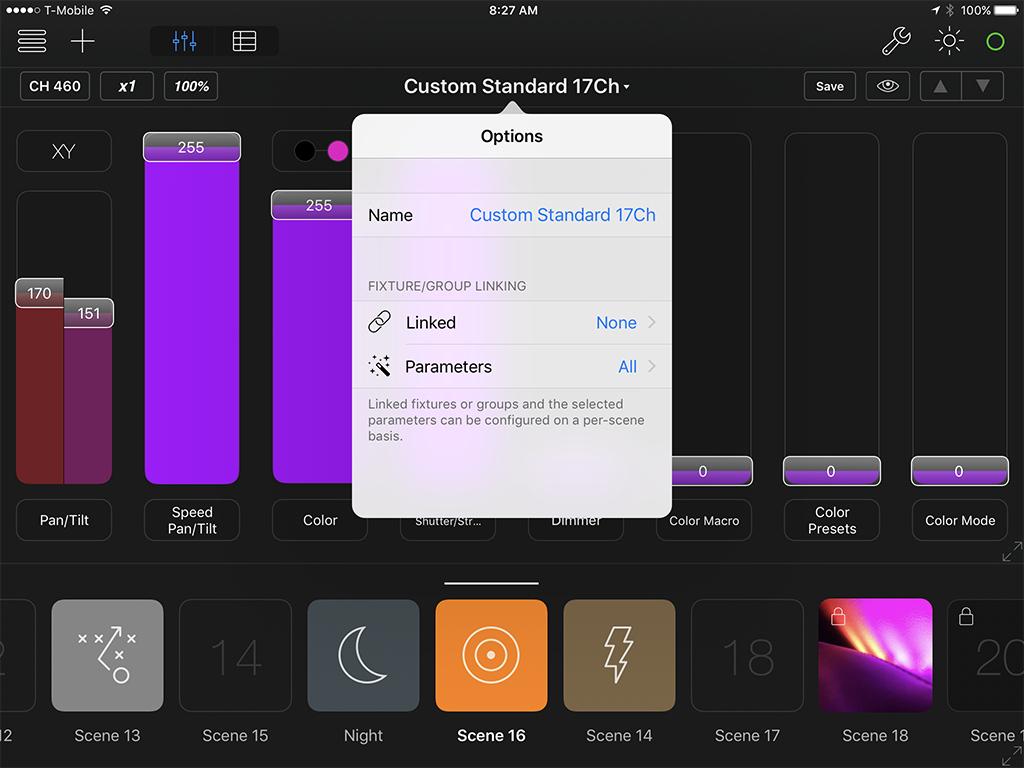The height and width of the screenshot is (768, 1024).
Task: Select the Scene 17 tile numbered 18
Action: [747, 655]
